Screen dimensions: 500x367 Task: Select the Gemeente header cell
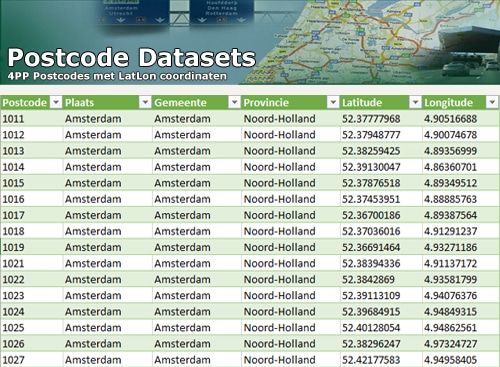tap(197, 102)
